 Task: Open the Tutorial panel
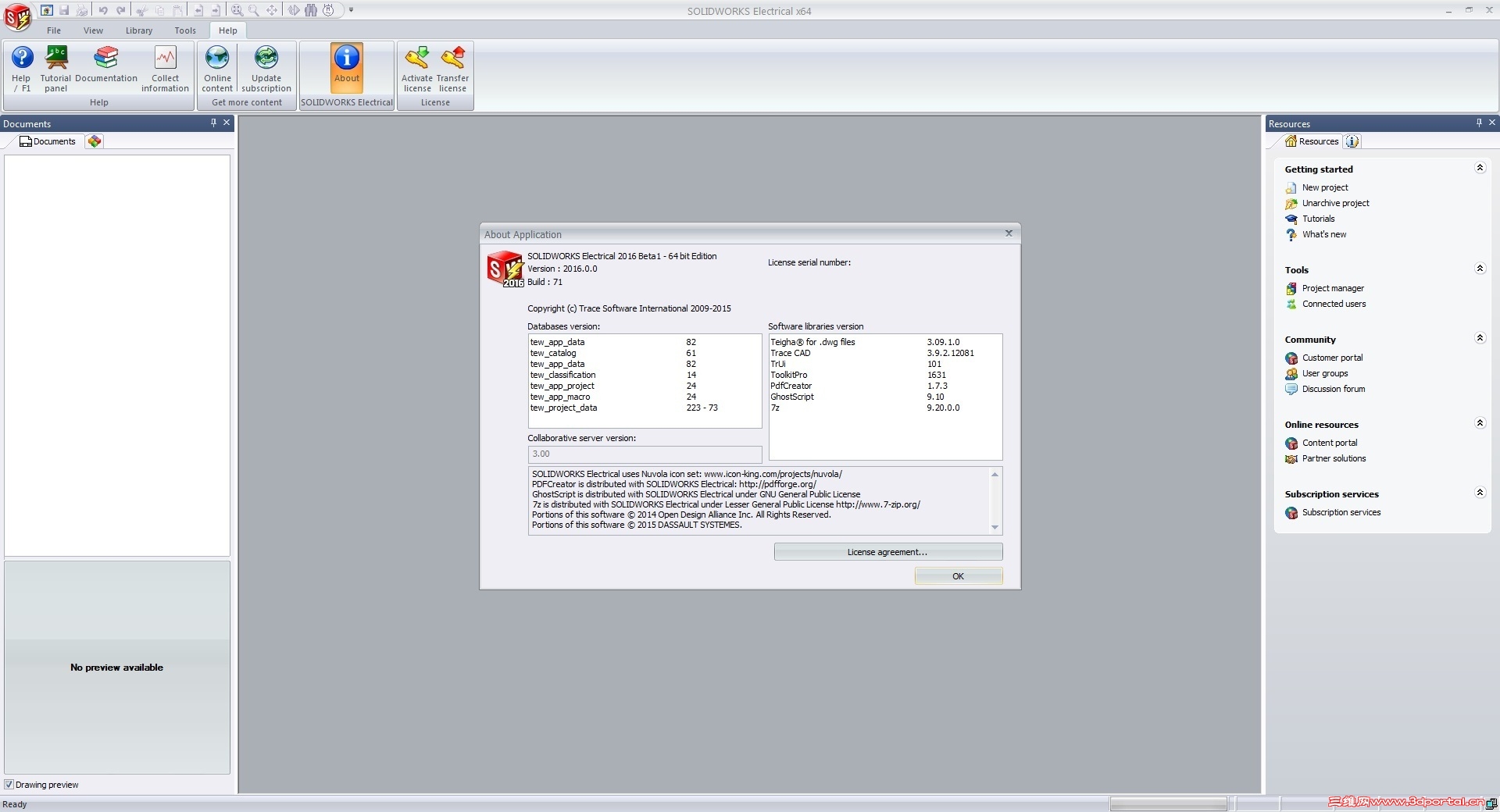(55, 69)
